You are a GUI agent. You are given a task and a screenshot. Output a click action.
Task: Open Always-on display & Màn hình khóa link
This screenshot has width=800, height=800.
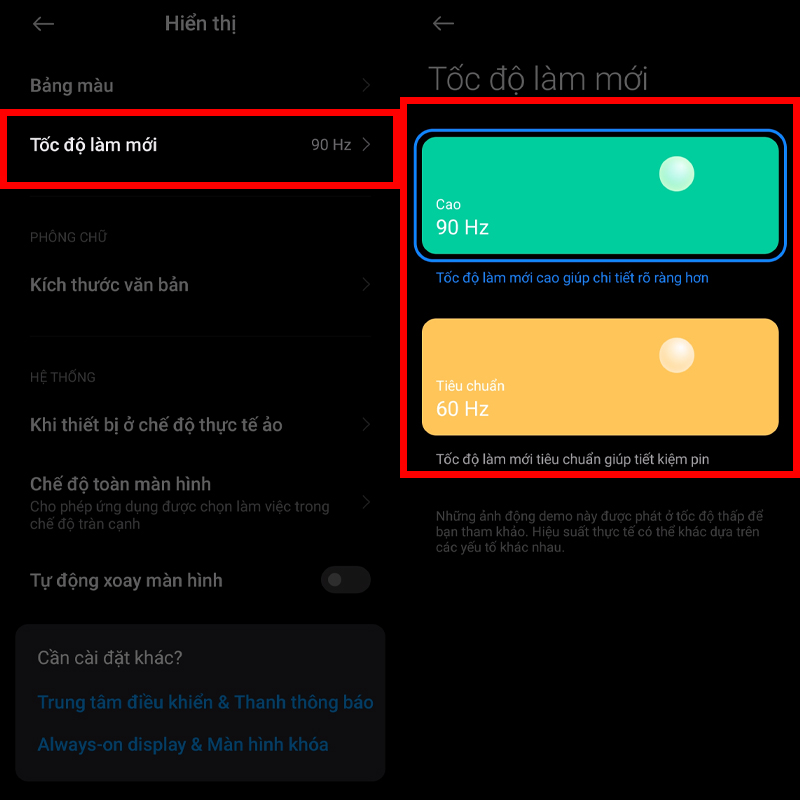[183, 745]
